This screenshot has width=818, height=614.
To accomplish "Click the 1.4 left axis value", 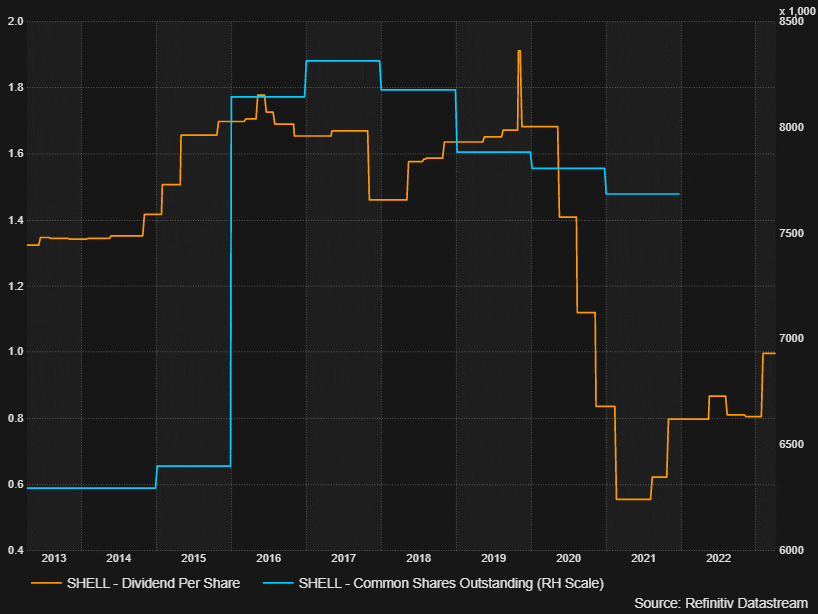I will [x=16, y=220].
